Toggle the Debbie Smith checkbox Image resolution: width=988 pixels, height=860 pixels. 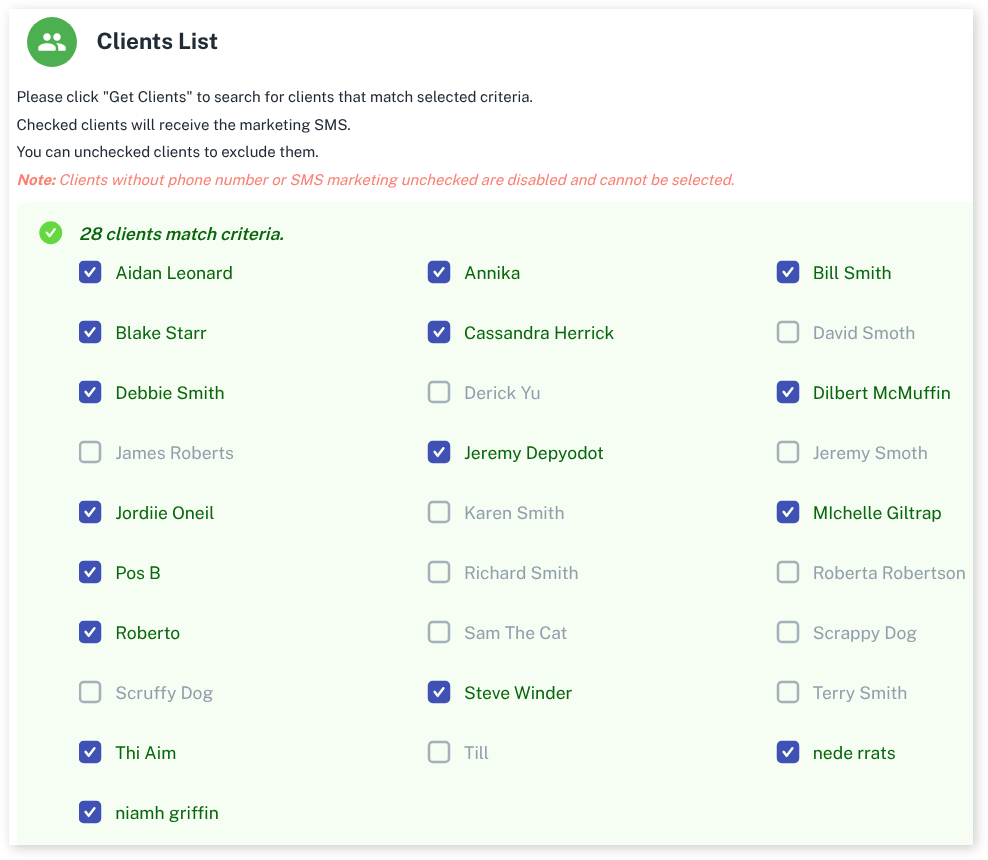tap(90, 393)
